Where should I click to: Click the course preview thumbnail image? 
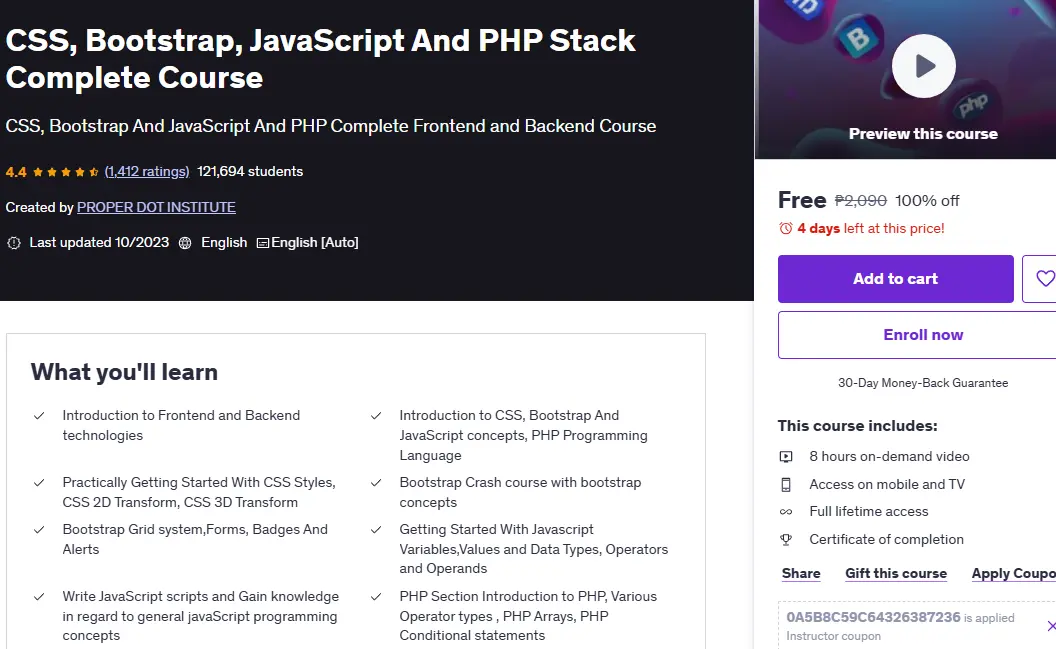[x=905, y=79]
